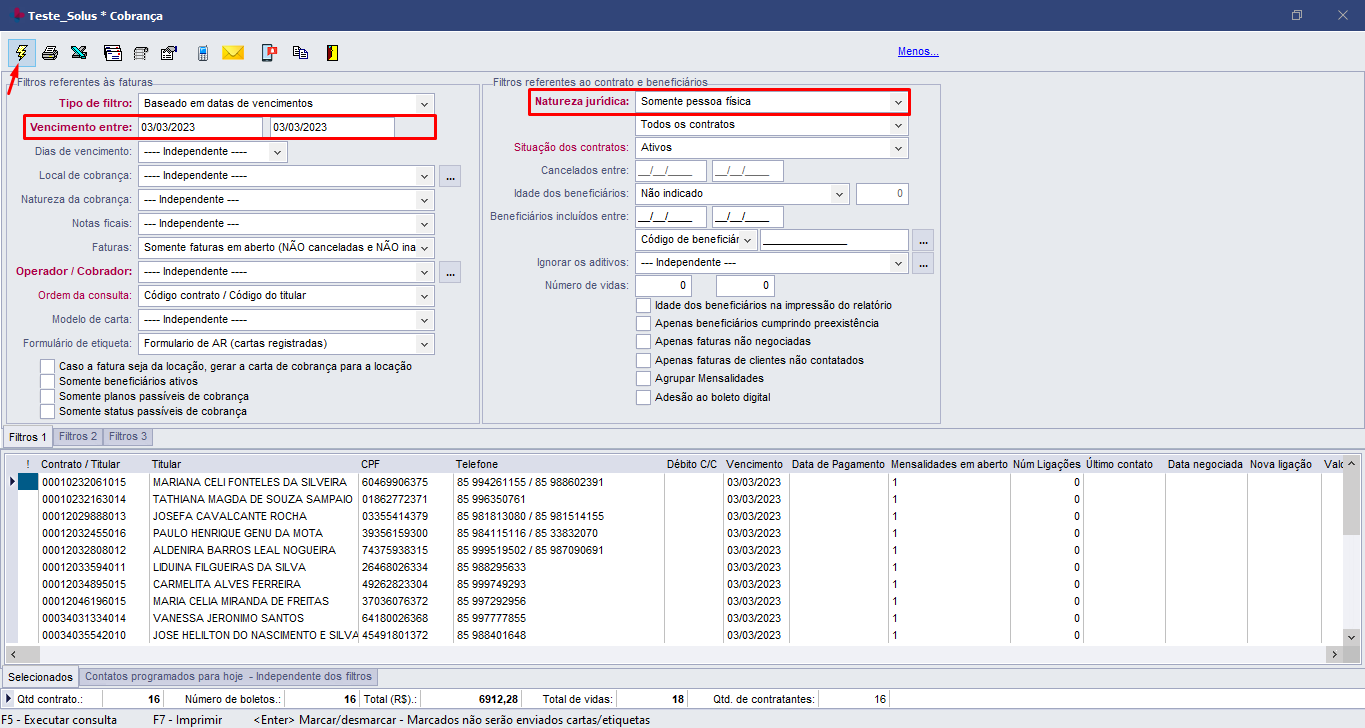Viewport: 1365px width, 728px height.
Task: Click the blue cell phone icon
Action: pos(203,53)
